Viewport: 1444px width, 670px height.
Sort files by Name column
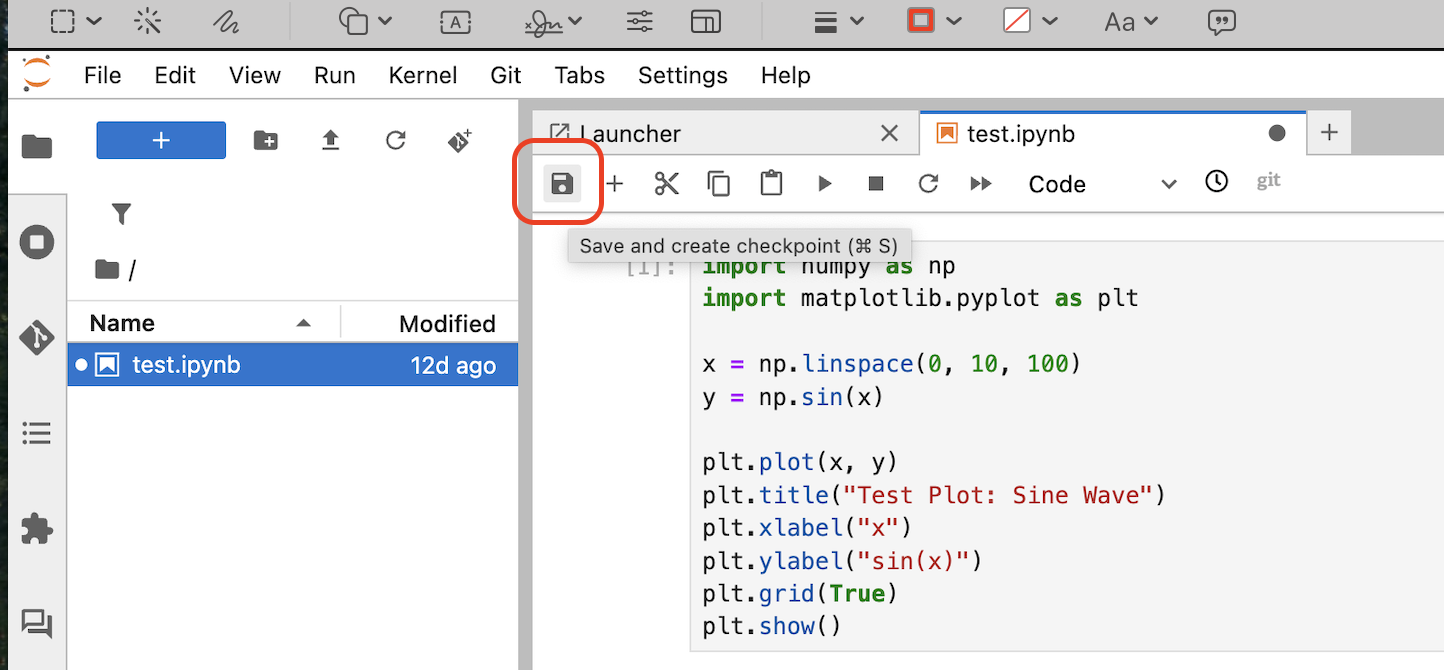204,323
